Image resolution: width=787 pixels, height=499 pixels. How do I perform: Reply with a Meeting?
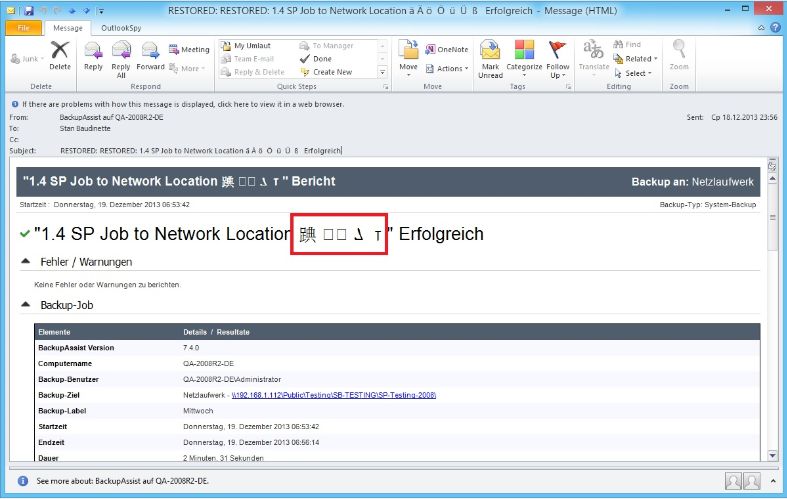(189, 49)
